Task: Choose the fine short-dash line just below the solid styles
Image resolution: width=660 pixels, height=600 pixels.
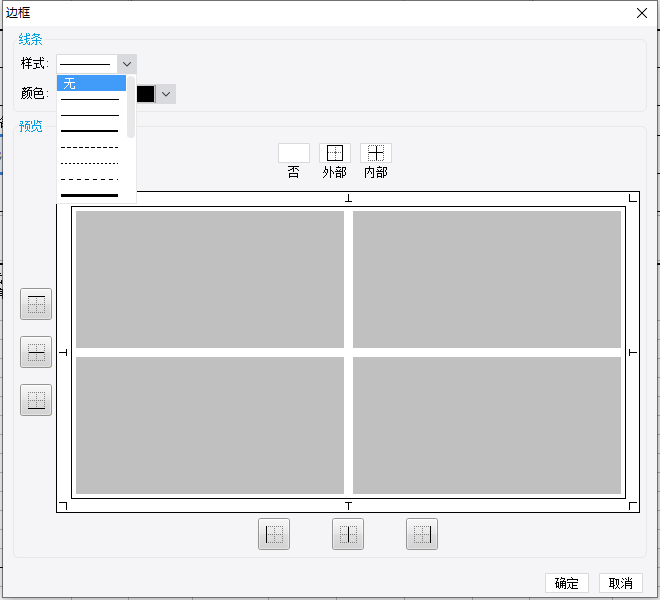Action: click(x=91, y=147)
